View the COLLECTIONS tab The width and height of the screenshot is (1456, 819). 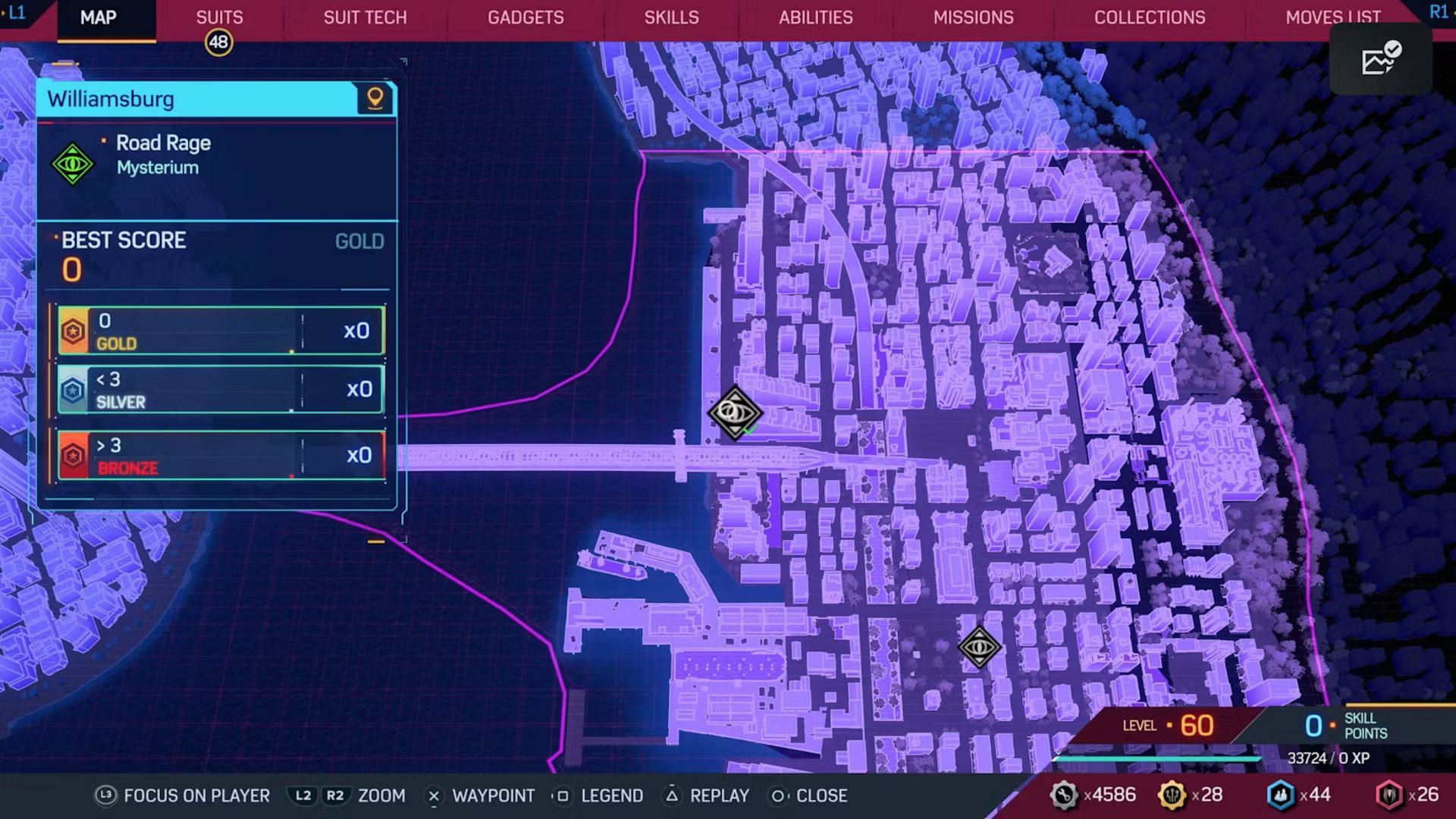coord(1149,17)
